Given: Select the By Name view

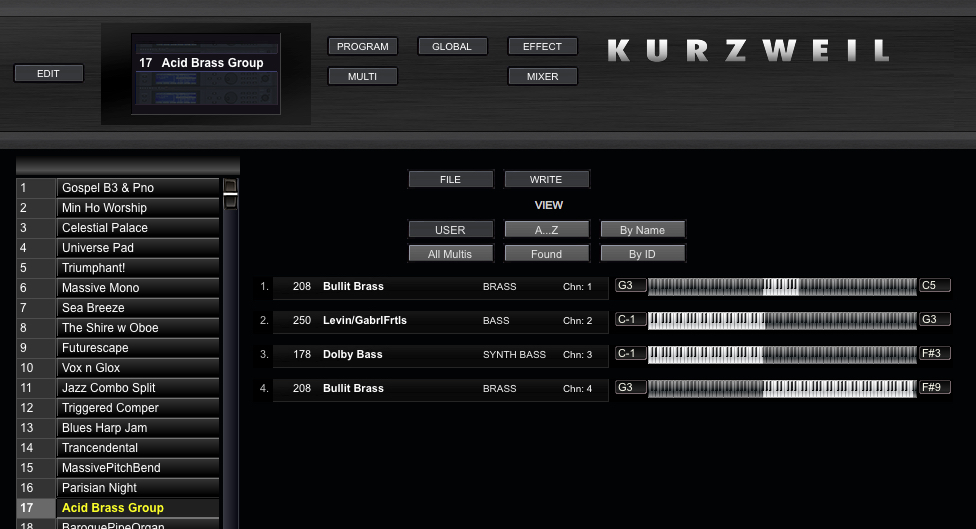Looking at the screenshot, I should point(642,230).
